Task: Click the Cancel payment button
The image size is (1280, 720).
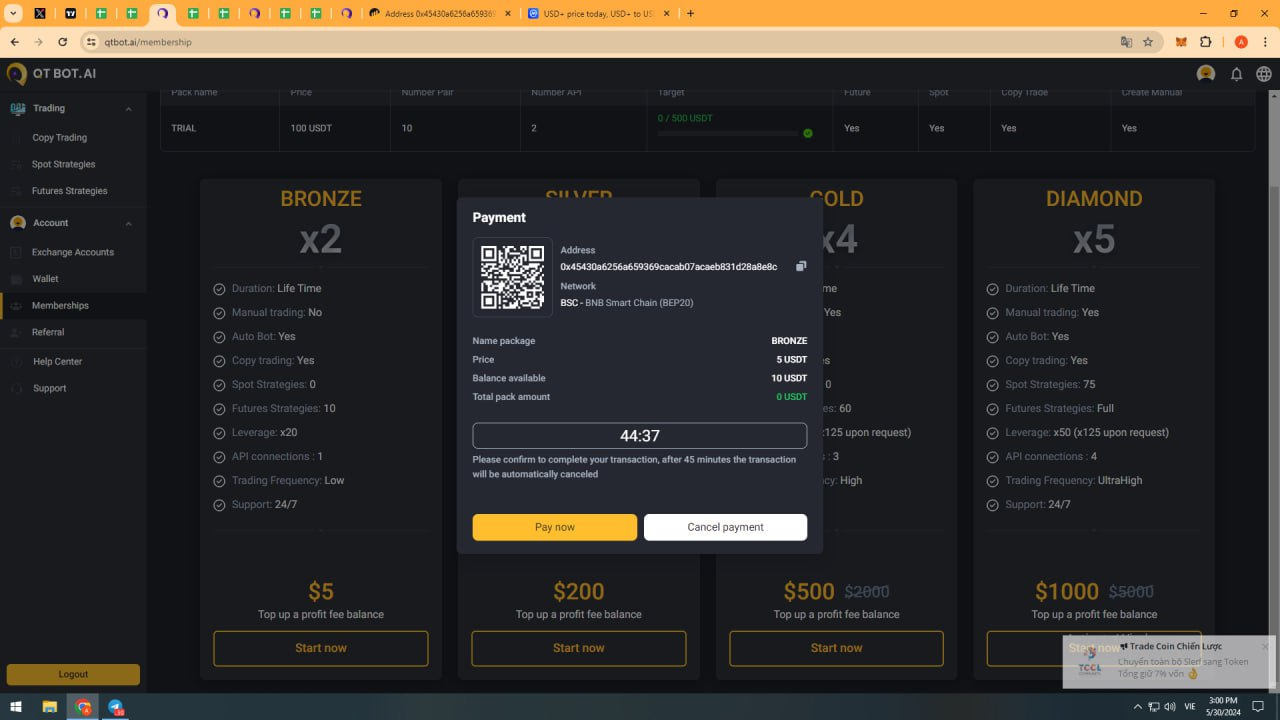Action: [725, 527]
